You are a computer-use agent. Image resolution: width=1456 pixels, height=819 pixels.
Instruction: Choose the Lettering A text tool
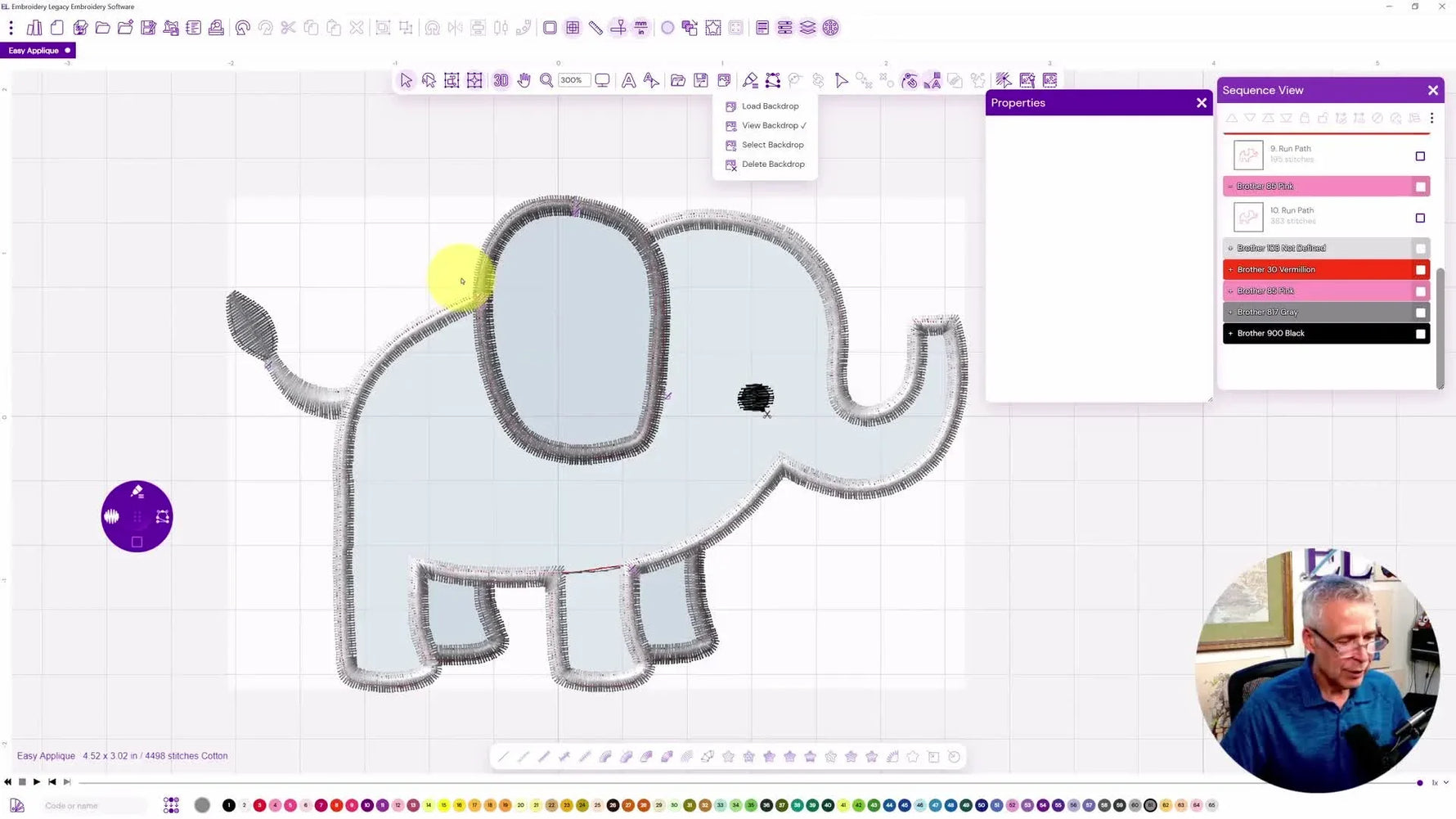tap(628, 80)
